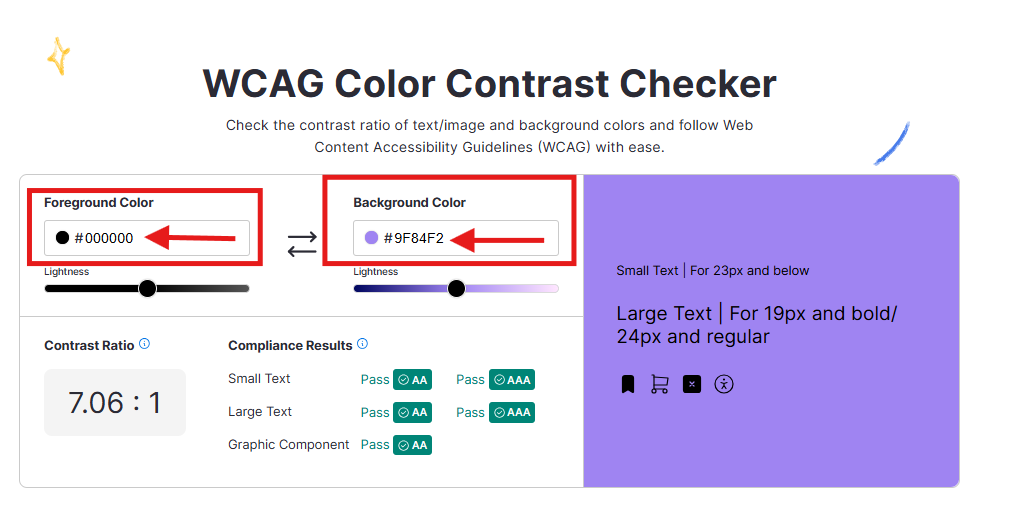This screenshot has height=520, width=1023.
Task: Open the black foreground color swatch
Action: pos(62,238)
